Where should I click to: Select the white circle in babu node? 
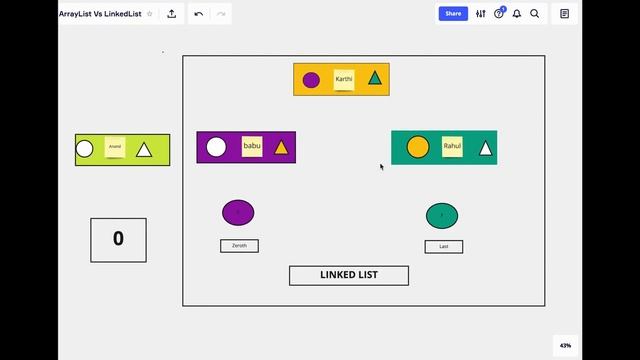click(216, 147)
